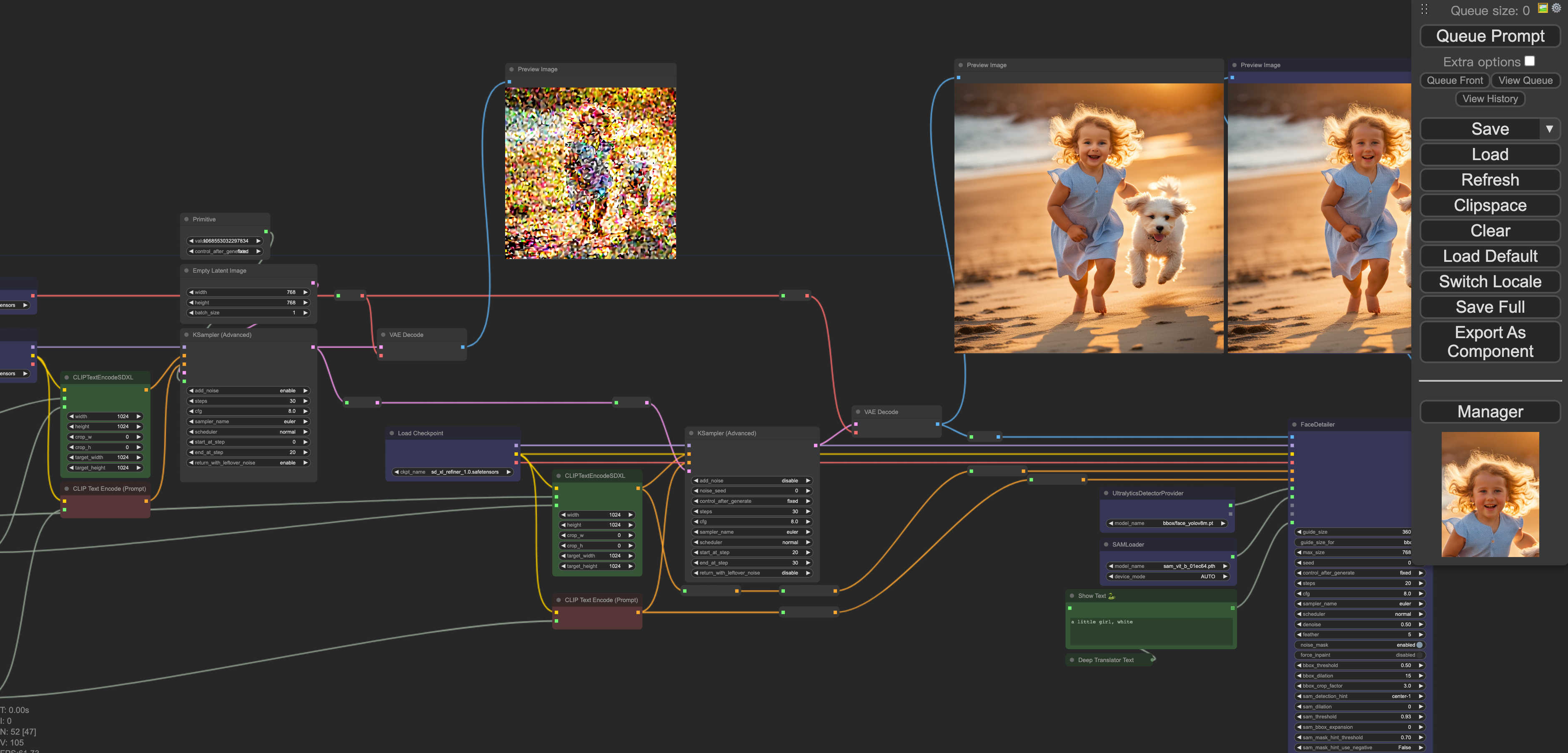Enable the Extra options checkbox

click(x=1530, y=61)
